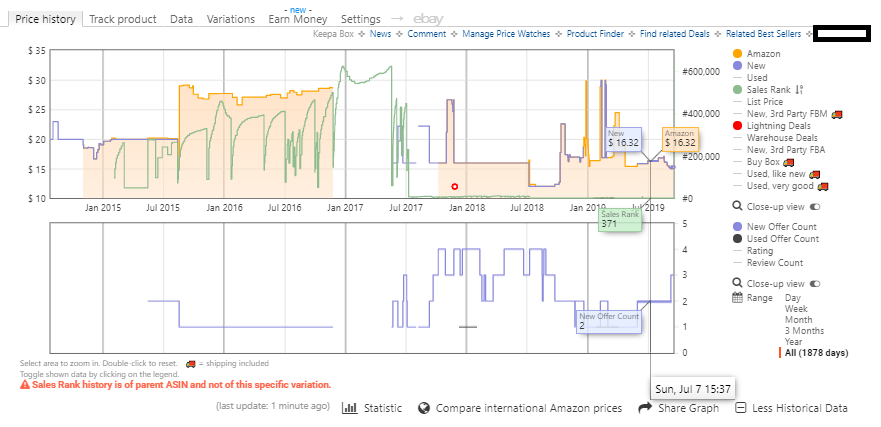Click the globe icon for international prices

pyautogui.click(x=424, y=408)
